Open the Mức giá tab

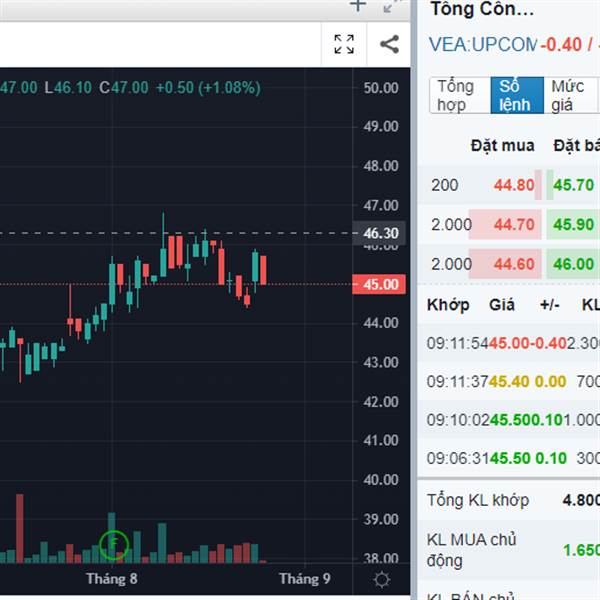569,95
